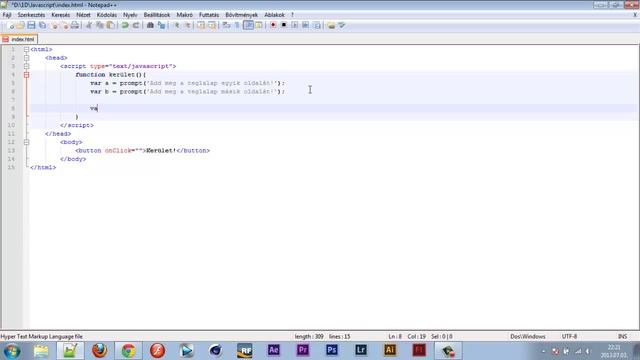The image size is (640, 360).
Task: Open Adobe Photoshop from the taskbar
Action: tap(331, 351)
